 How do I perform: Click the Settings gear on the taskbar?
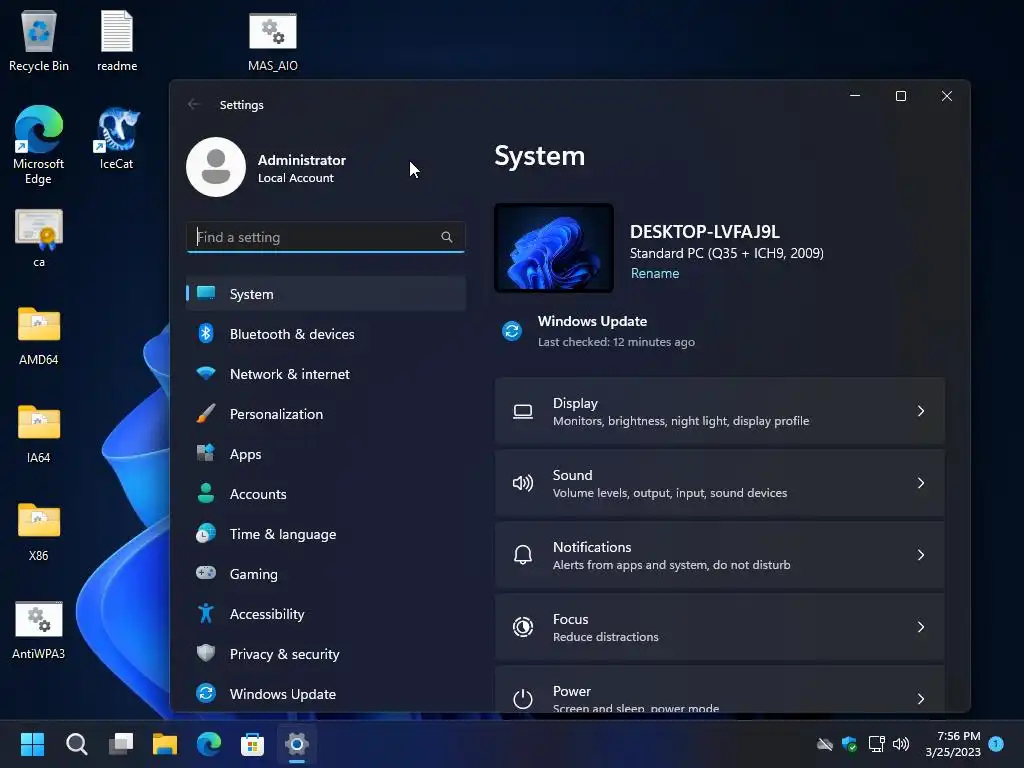pos(296,744)
